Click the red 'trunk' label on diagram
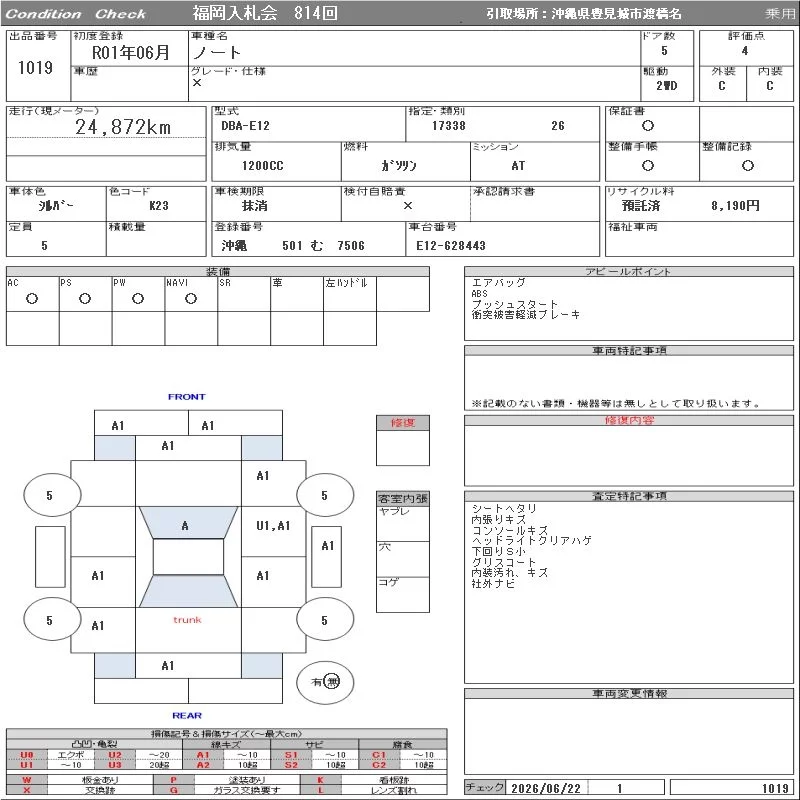Screen dimensions: 800x800 pyautogui.click(x=187, y=620)
